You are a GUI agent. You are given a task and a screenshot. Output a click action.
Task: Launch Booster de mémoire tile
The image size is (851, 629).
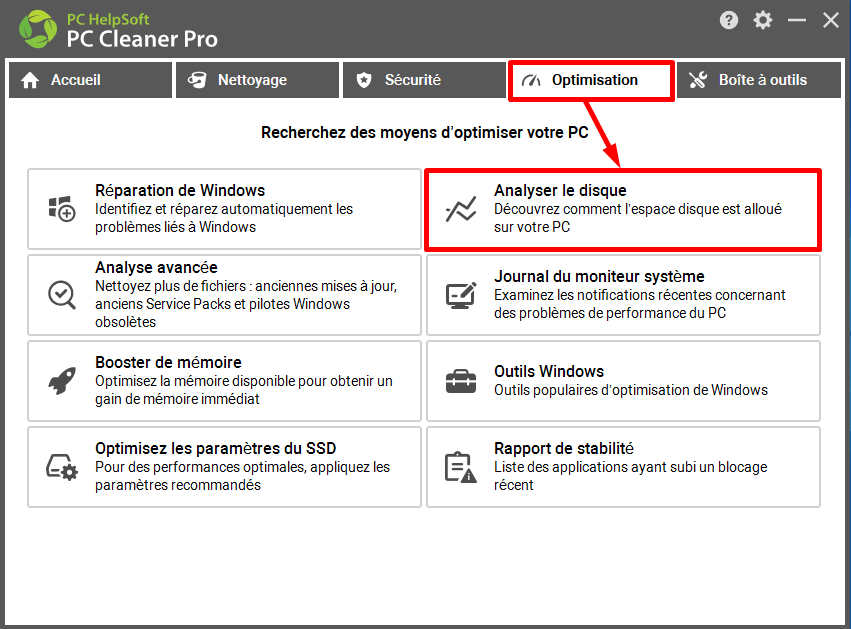point(225,380)
